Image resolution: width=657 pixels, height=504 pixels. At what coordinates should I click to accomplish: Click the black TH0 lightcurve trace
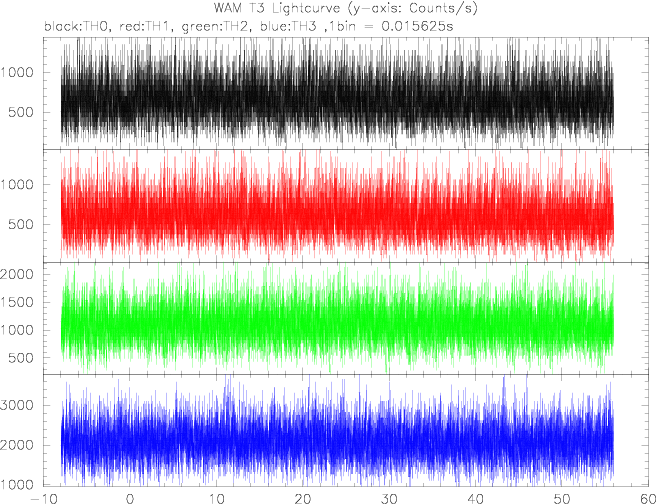coord(337,94)
